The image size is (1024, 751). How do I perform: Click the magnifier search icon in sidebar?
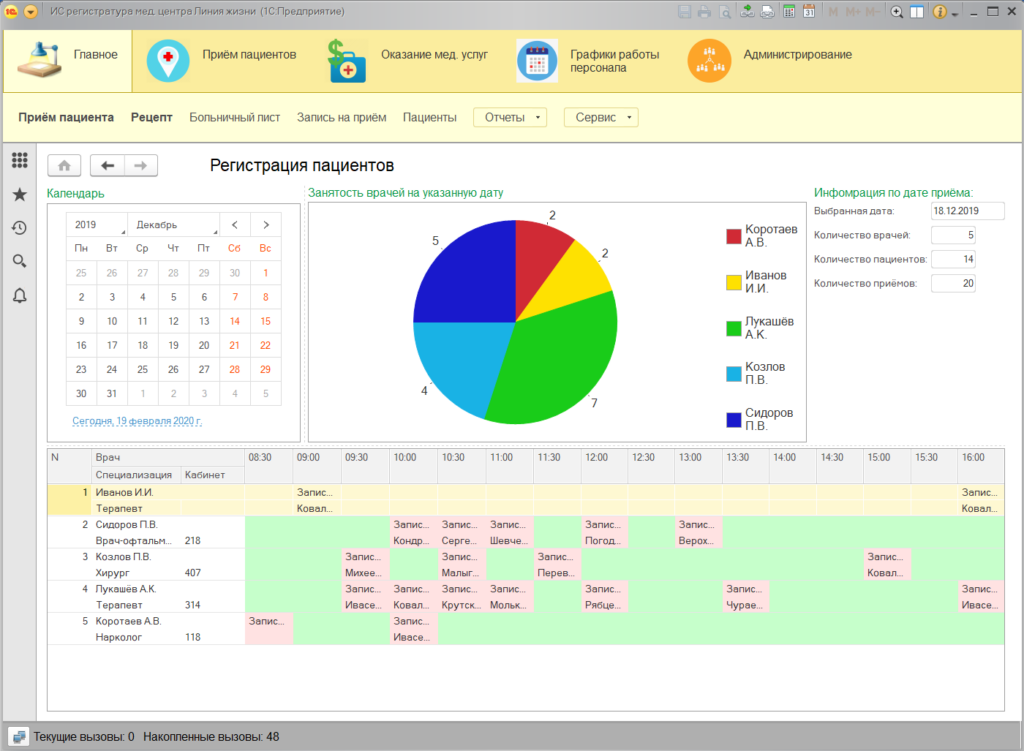coord(20,261)
